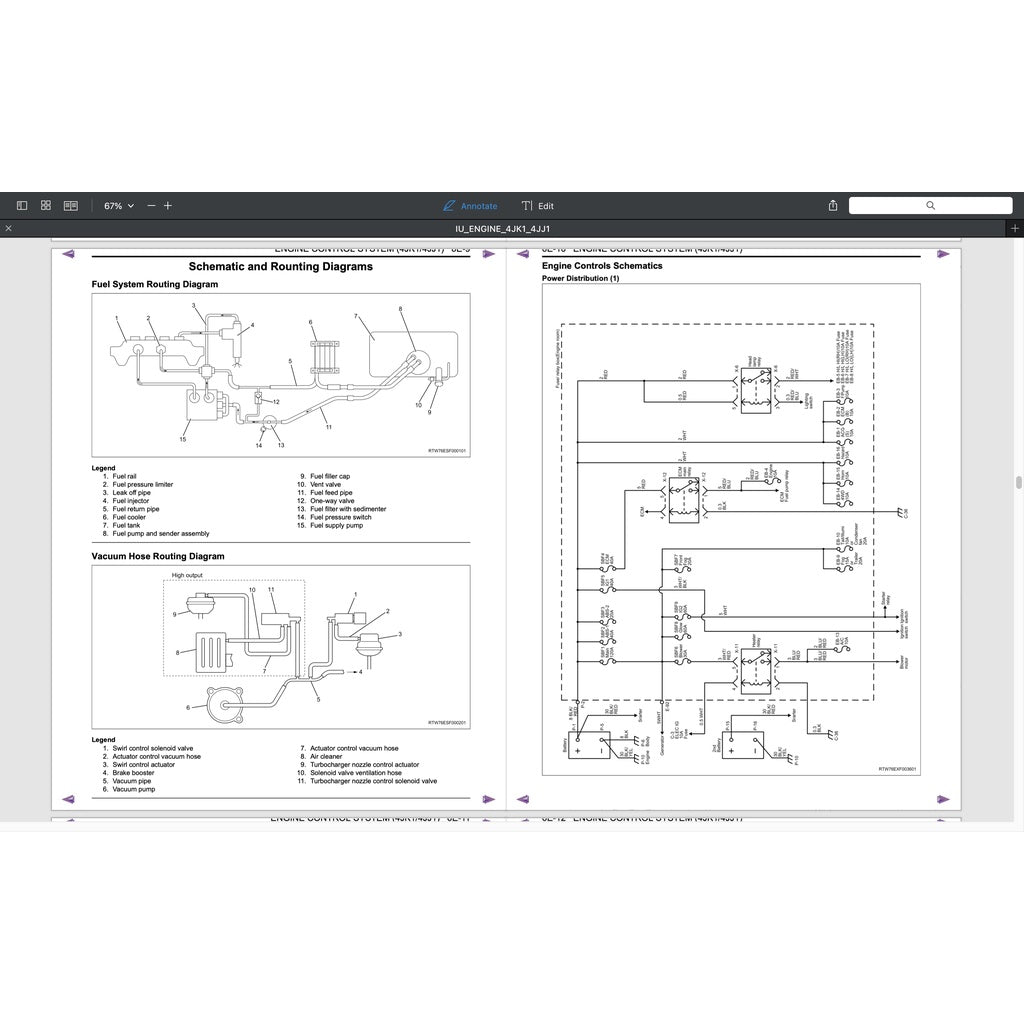This screenshot has height=1024, width=1024.
Task: Zoom in with the plus icon
Action: click(167, 205)
